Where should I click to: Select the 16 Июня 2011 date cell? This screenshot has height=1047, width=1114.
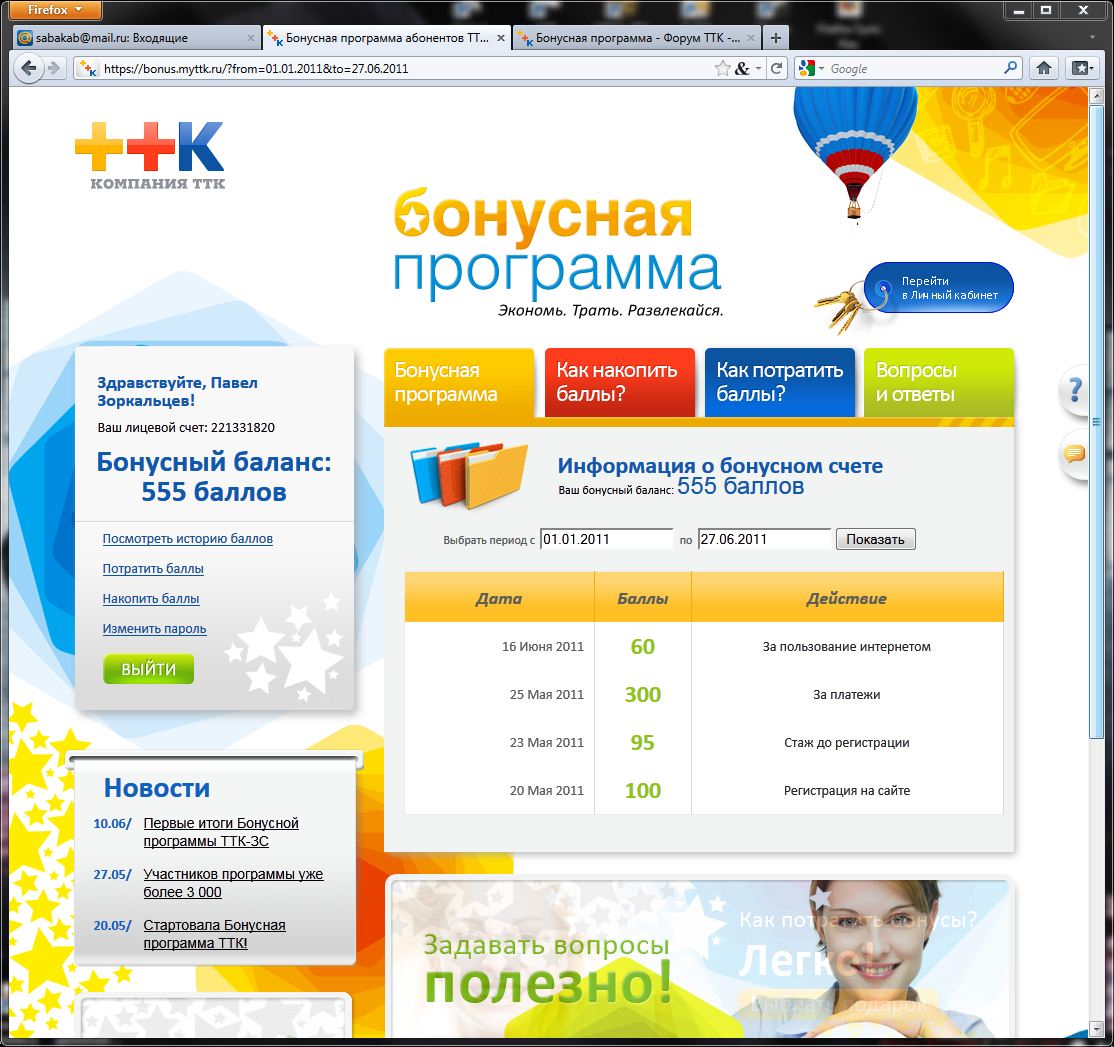(x=543, y=646)
